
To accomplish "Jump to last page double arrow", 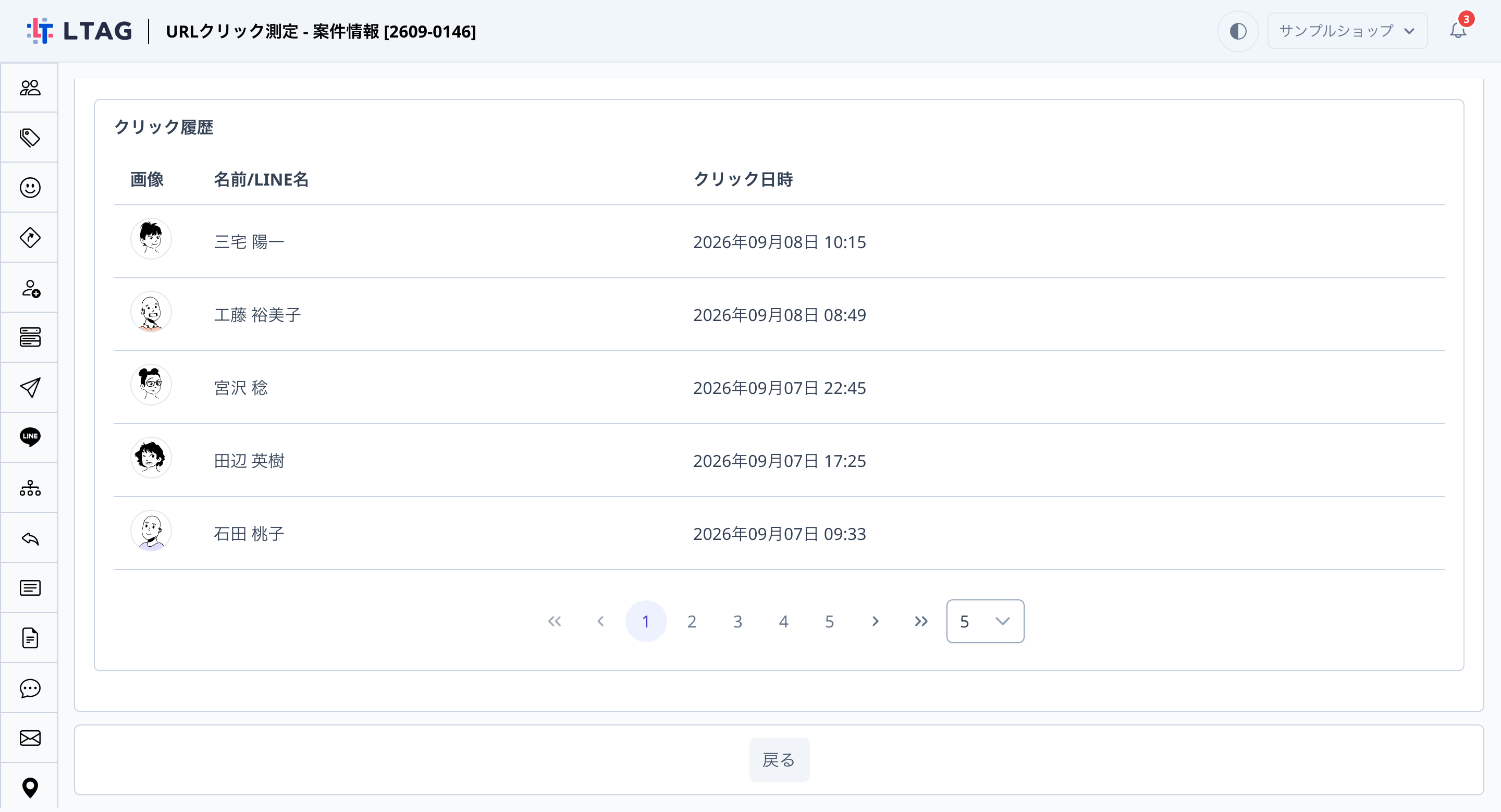I will 920,621.
